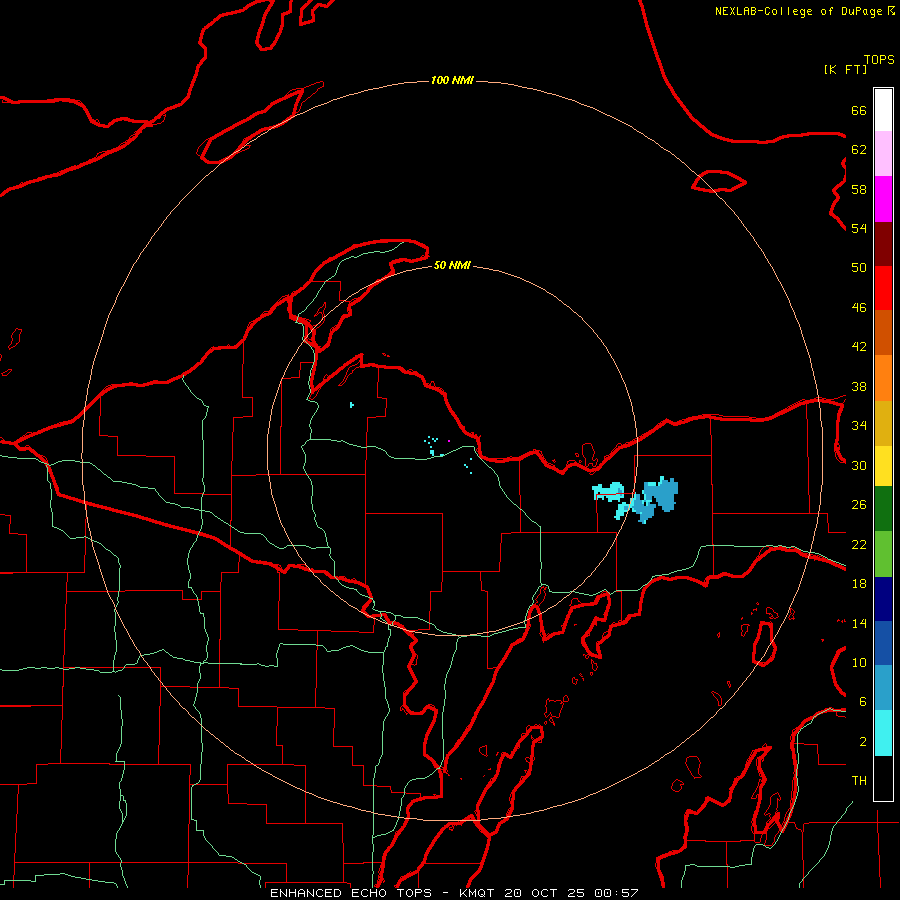
Task: Click the ENHANCED ECHO TOPS caption text
Action: [x=350, y=893]
